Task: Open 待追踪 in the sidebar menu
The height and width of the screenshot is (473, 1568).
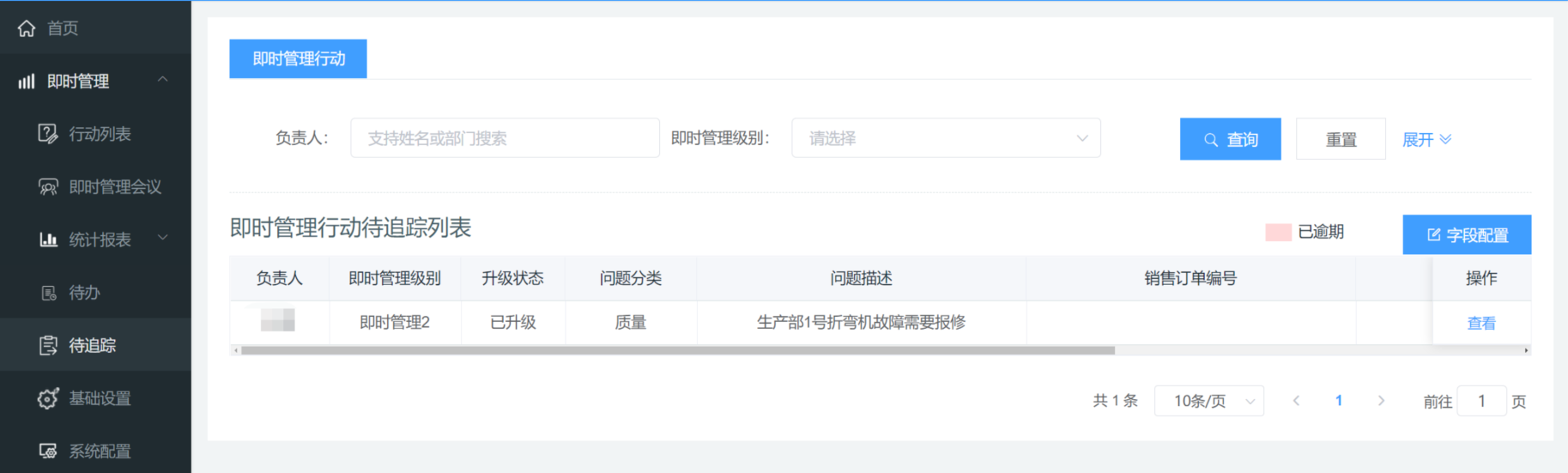Action: coord(92,345)
